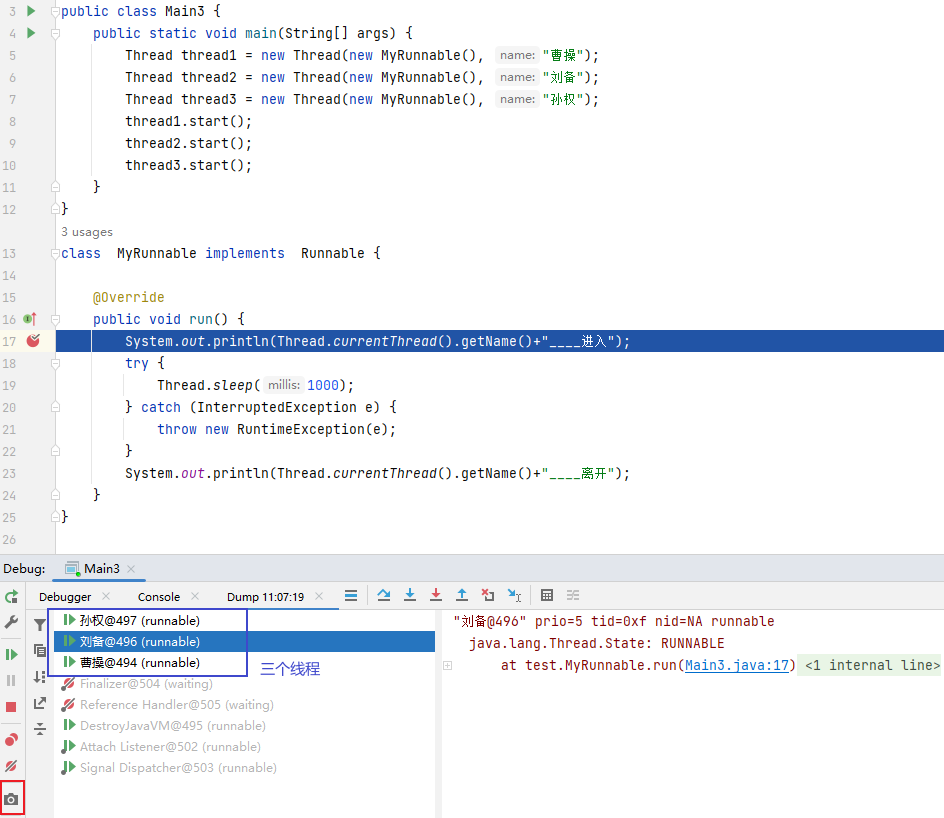
Task: Click the Rerun Main3 debug icon
Action: click(x=11, y=596)
